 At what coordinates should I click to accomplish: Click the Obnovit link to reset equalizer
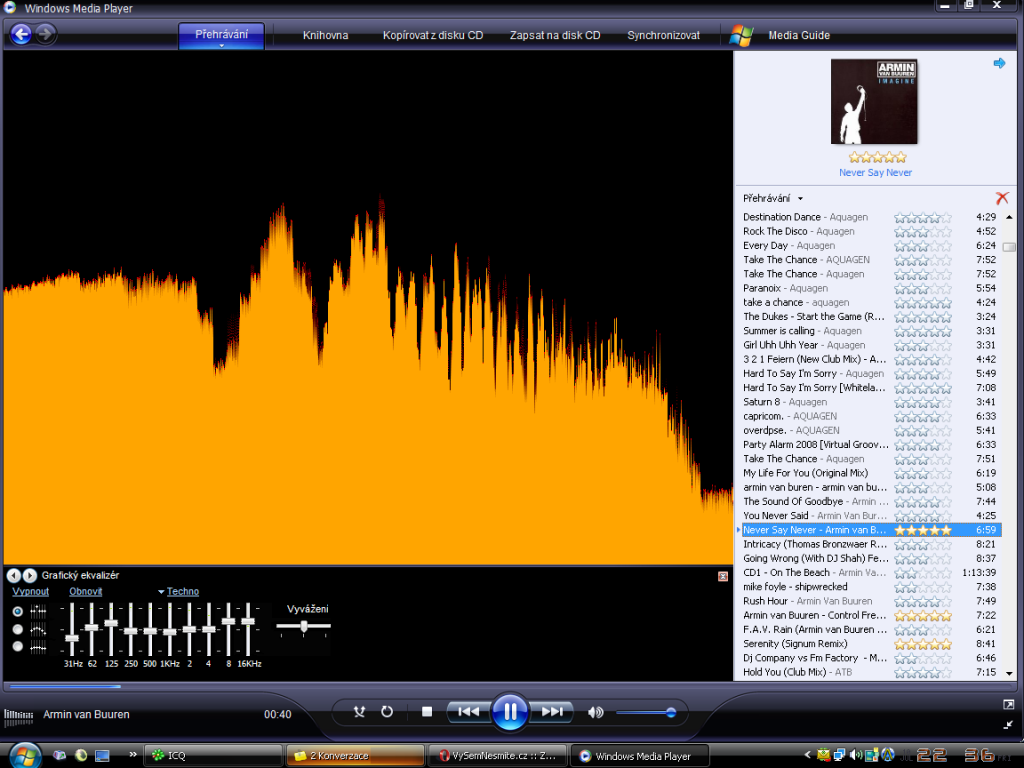point(86,592)
